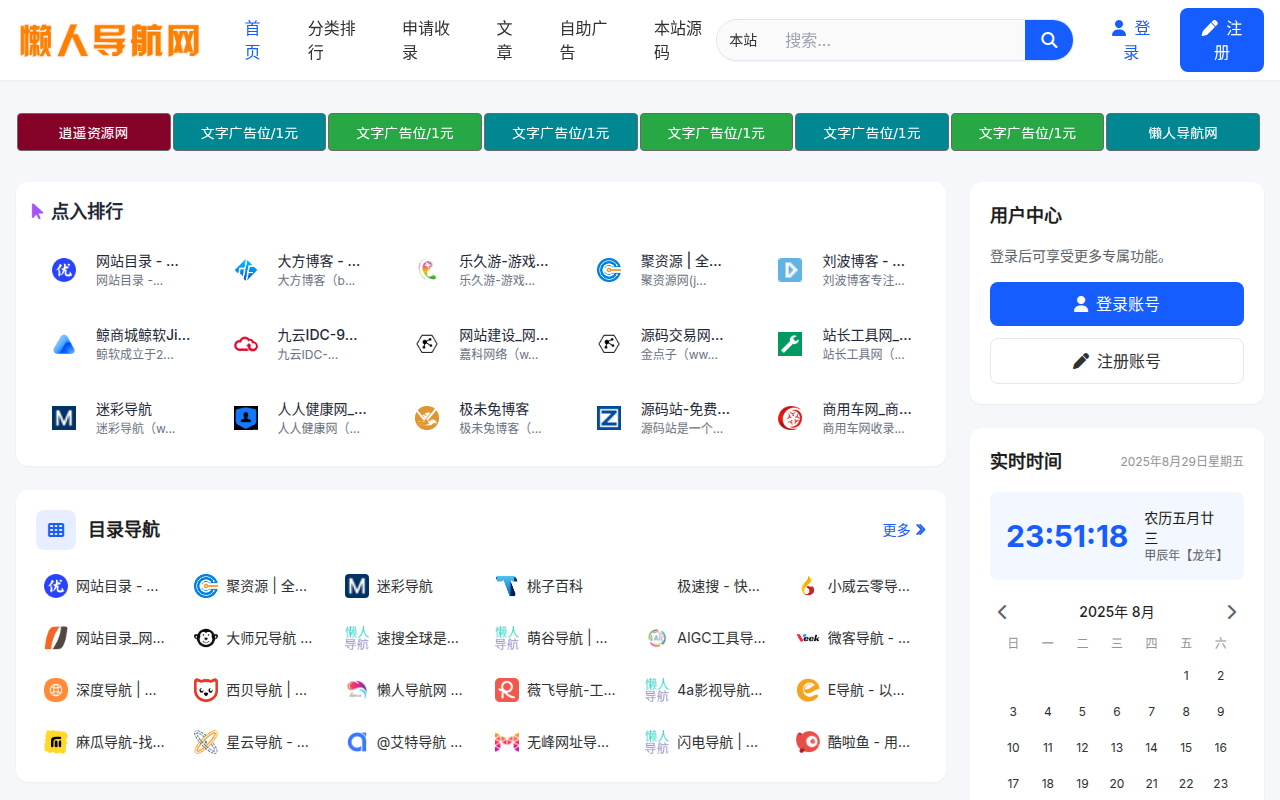The height and width of the screenshot is (800, 1280).
Task: Click the 懒人导航网 orange logo
Action: [x=110, y=40]
